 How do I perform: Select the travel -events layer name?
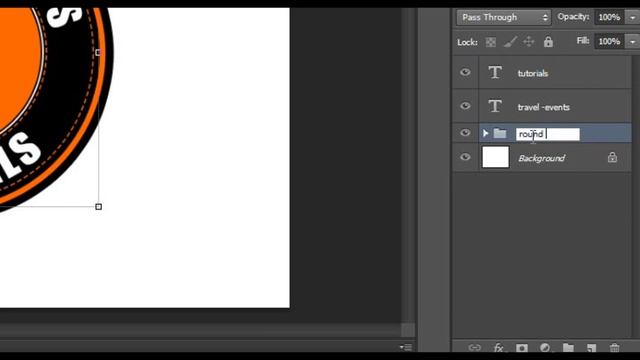click(543, 107)
